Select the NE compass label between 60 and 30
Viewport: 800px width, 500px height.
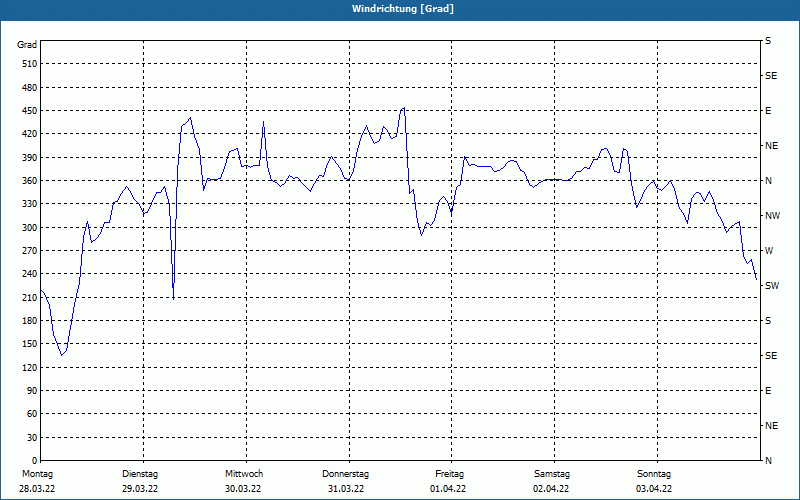click(772, 426)
